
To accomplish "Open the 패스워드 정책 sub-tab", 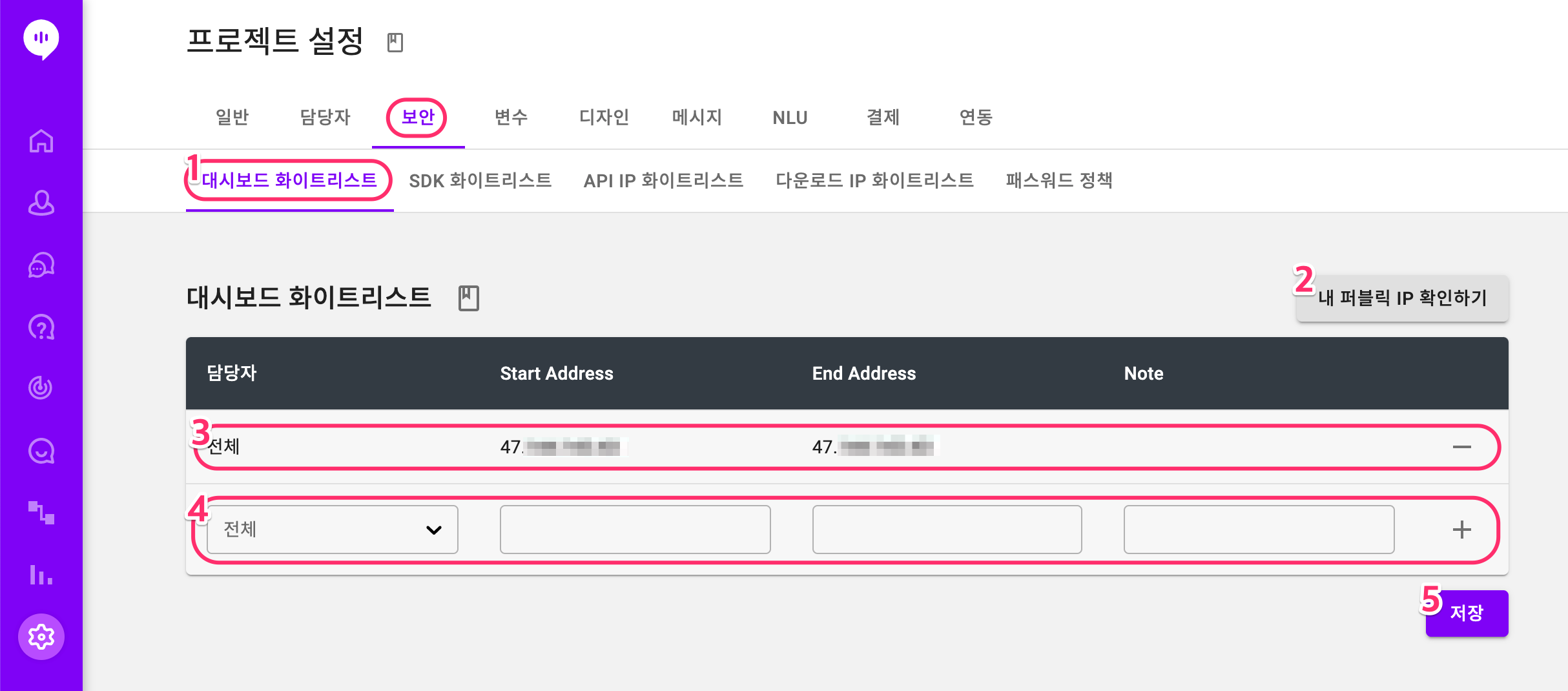I will (1059, 180).
